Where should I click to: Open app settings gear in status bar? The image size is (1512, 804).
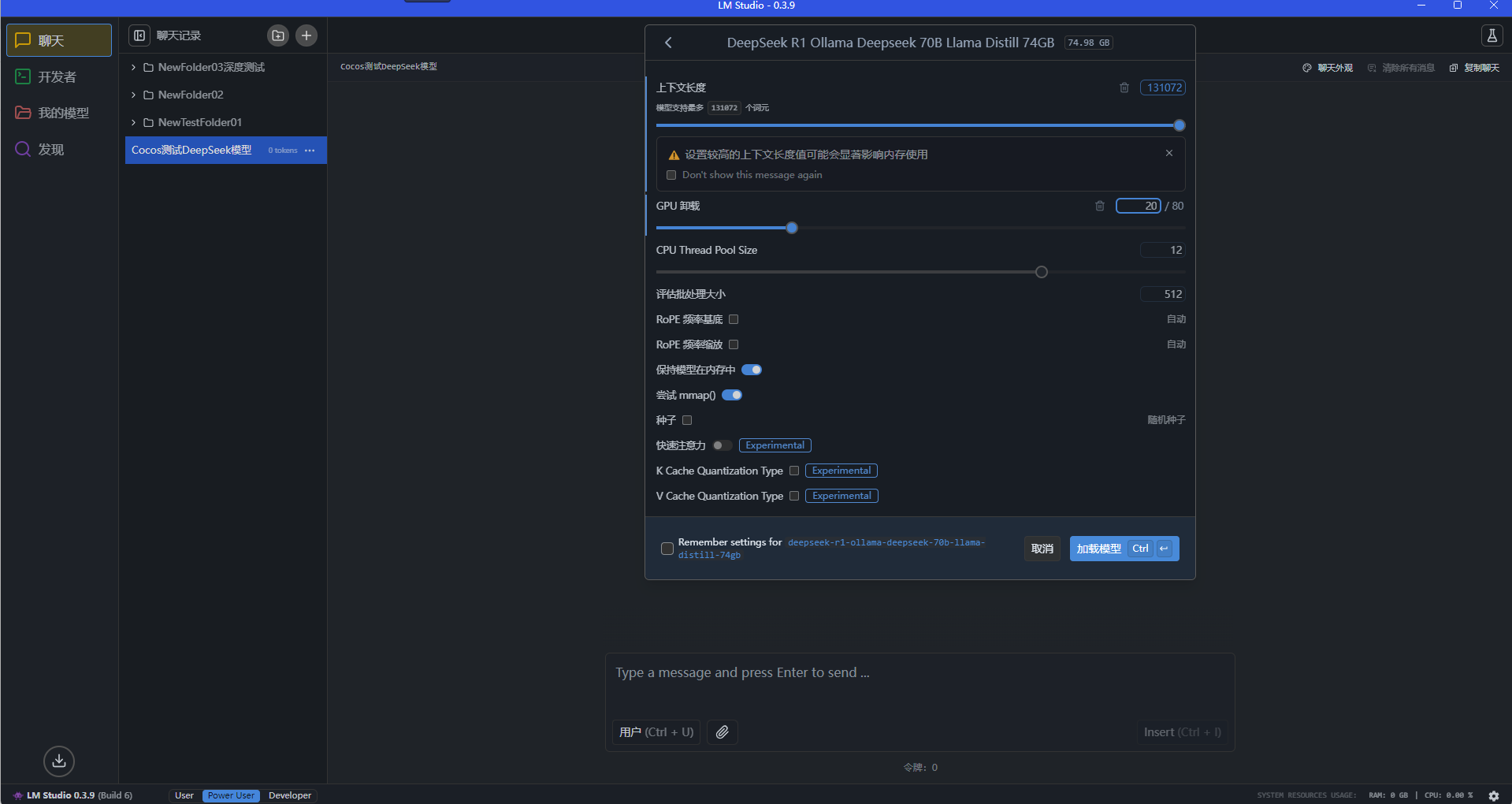click(x=1494, y=795)
